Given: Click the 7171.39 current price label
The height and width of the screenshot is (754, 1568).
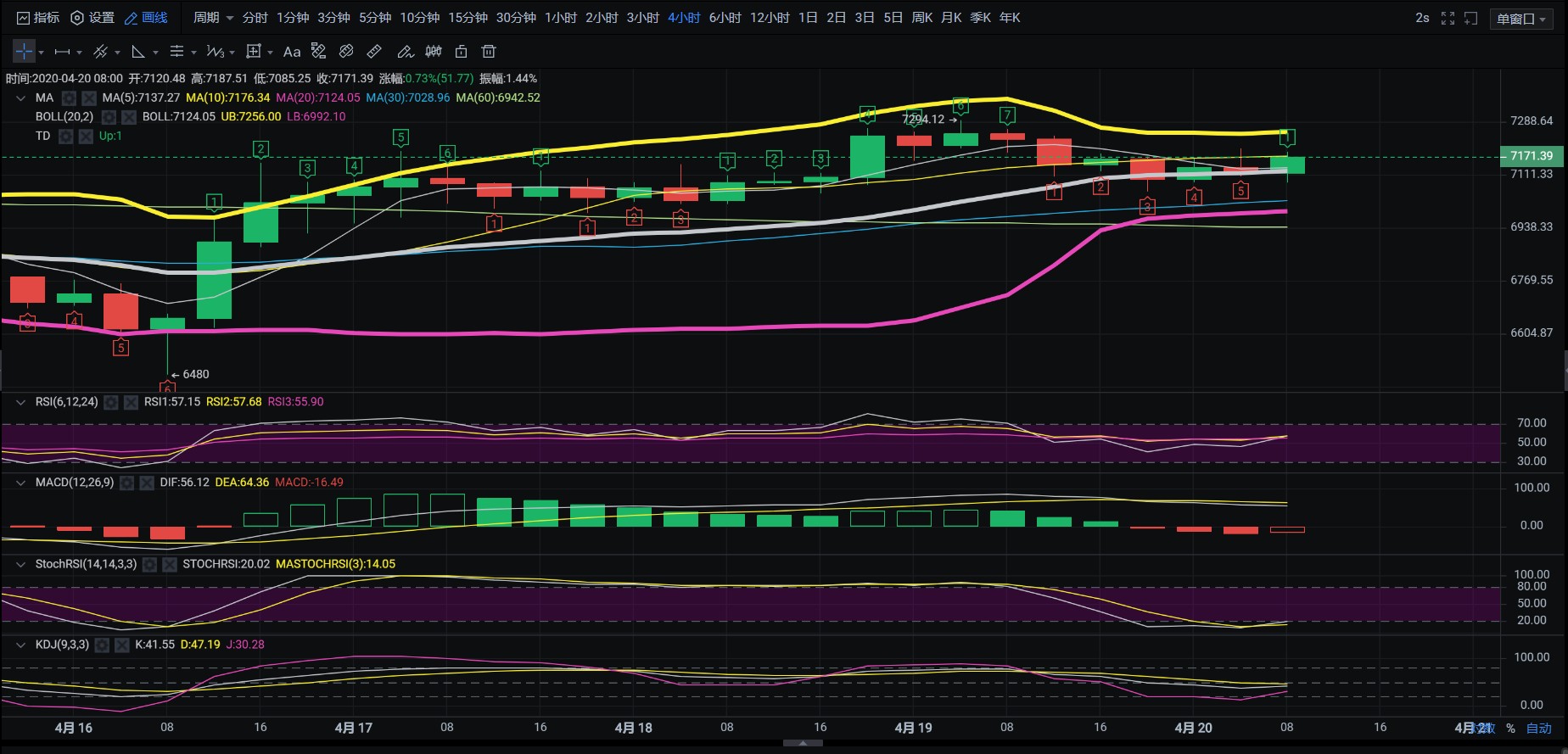Looking at the screenshot, I should click(x=1531, y=156).
